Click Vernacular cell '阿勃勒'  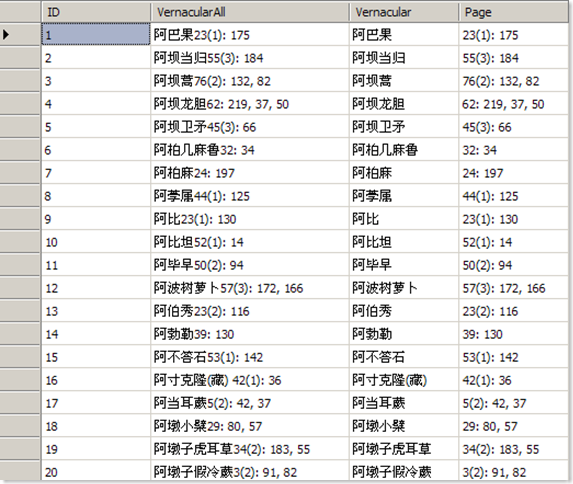[404, 334]
